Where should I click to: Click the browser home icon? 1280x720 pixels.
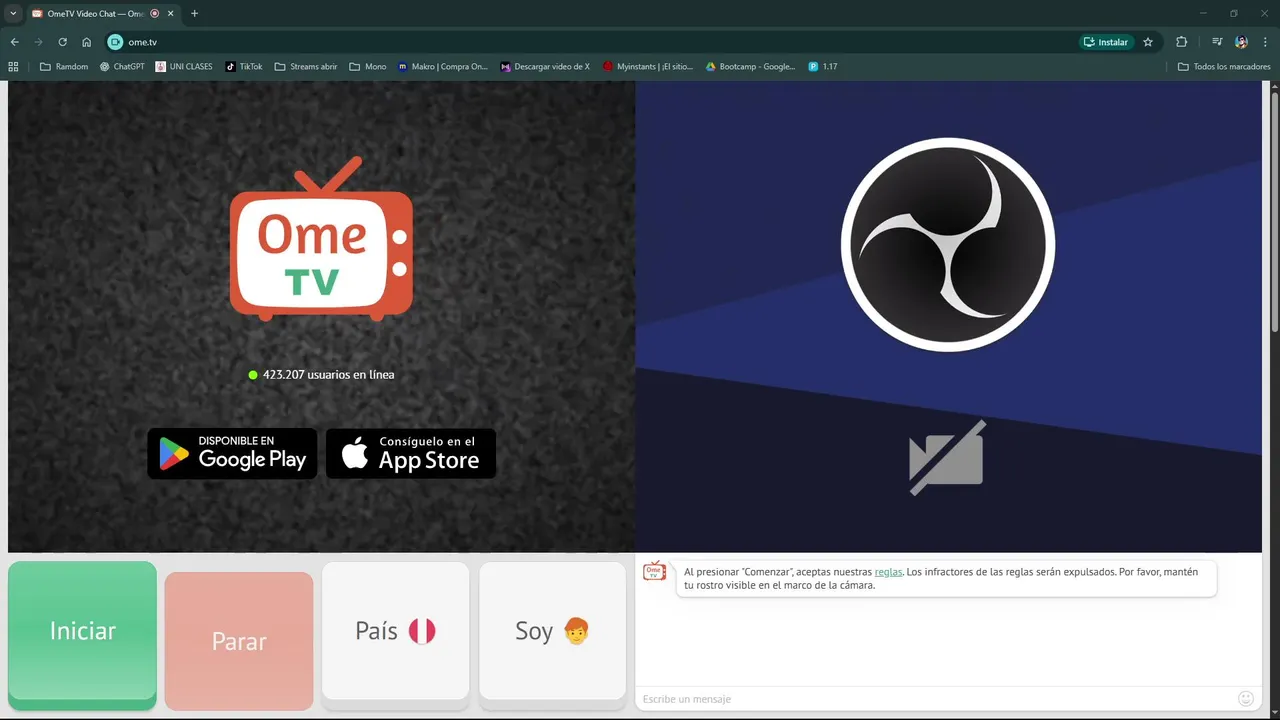(x=87, y=42)
